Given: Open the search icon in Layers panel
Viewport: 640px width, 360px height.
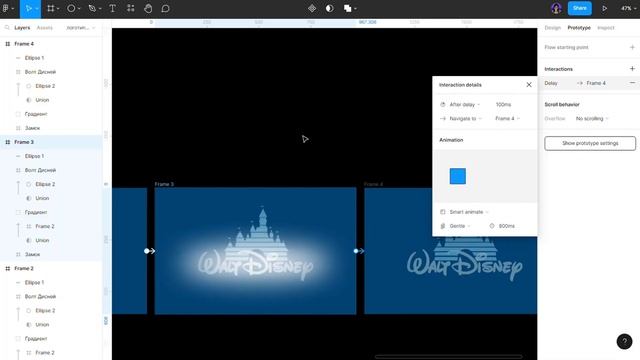Looking at the screenshot, I should tap(7, 28).
